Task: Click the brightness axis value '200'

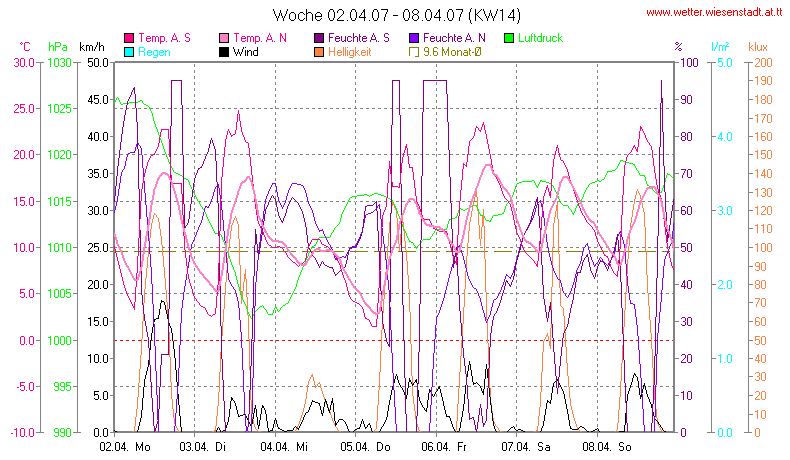Action: pos(763,63)
